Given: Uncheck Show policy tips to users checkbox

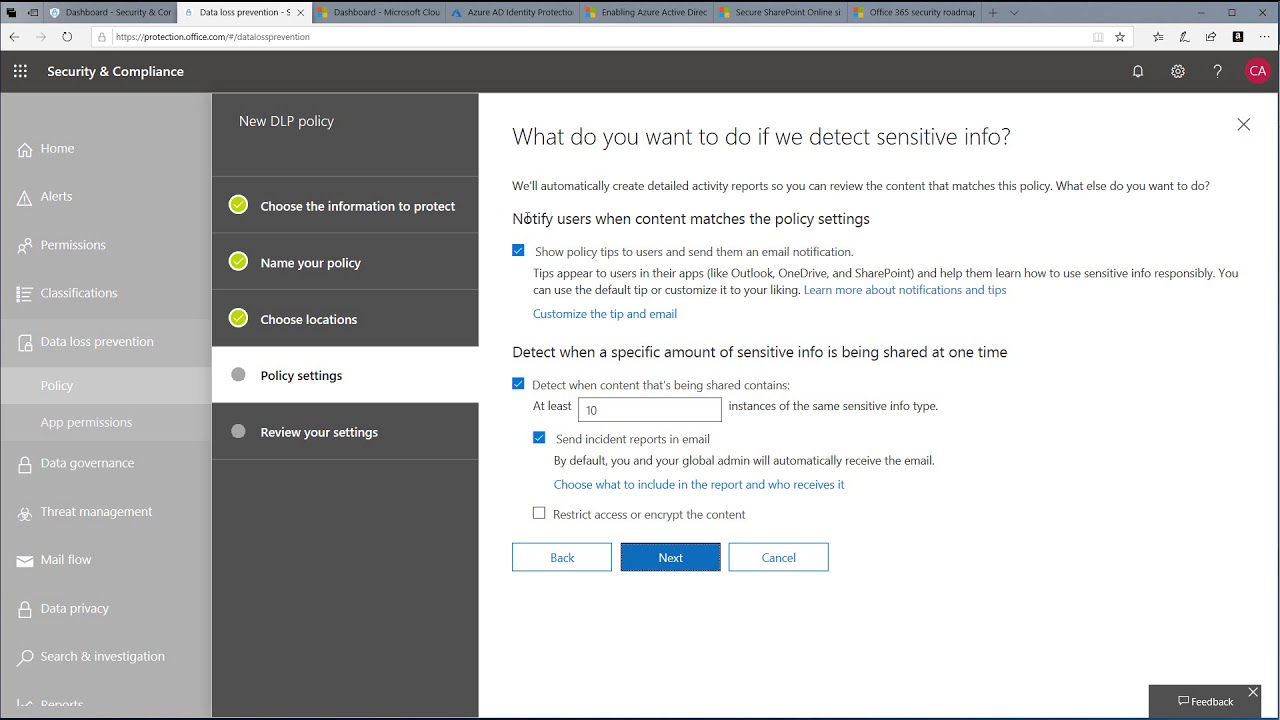Looking at the screenshot, I should tap(518, 251).
